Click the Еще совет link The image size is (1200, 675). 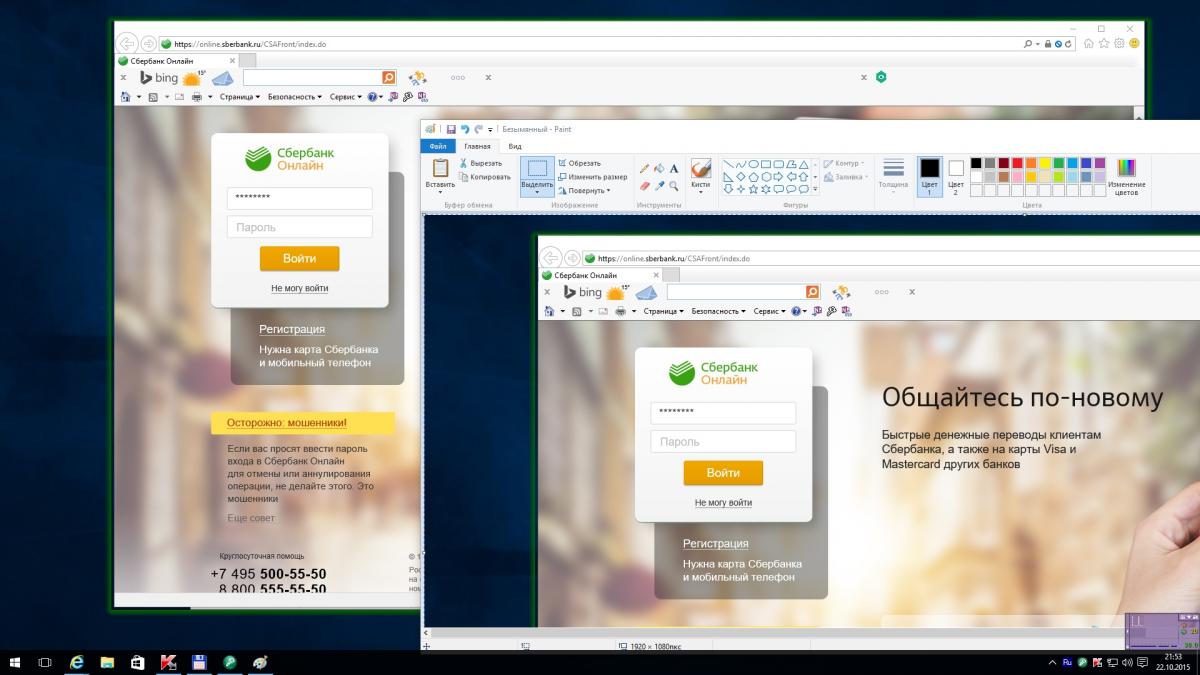pyautogui.click(x=251, y=518)
